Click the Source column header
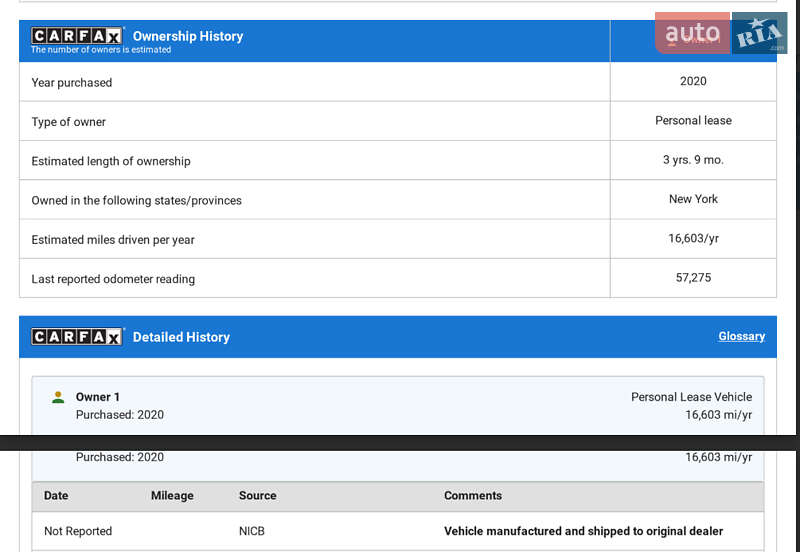 (257, 495)
